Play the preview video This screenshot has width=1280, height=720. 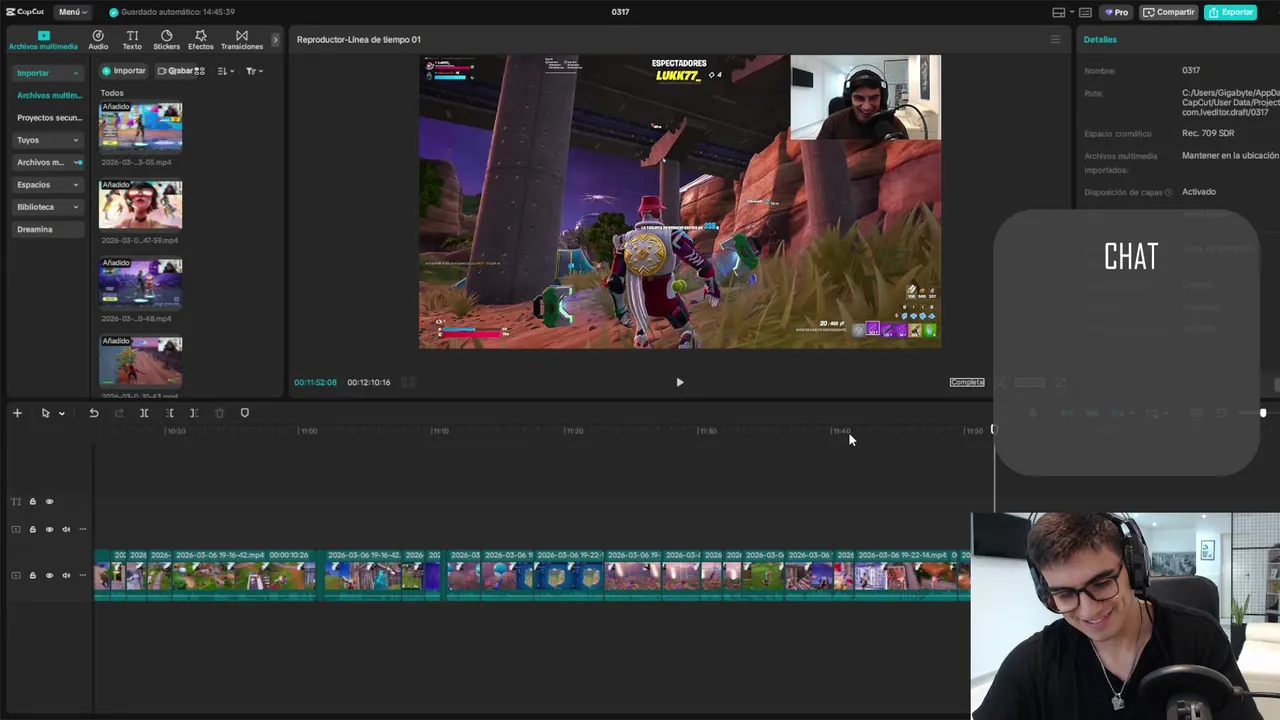[x=680, y=382]
